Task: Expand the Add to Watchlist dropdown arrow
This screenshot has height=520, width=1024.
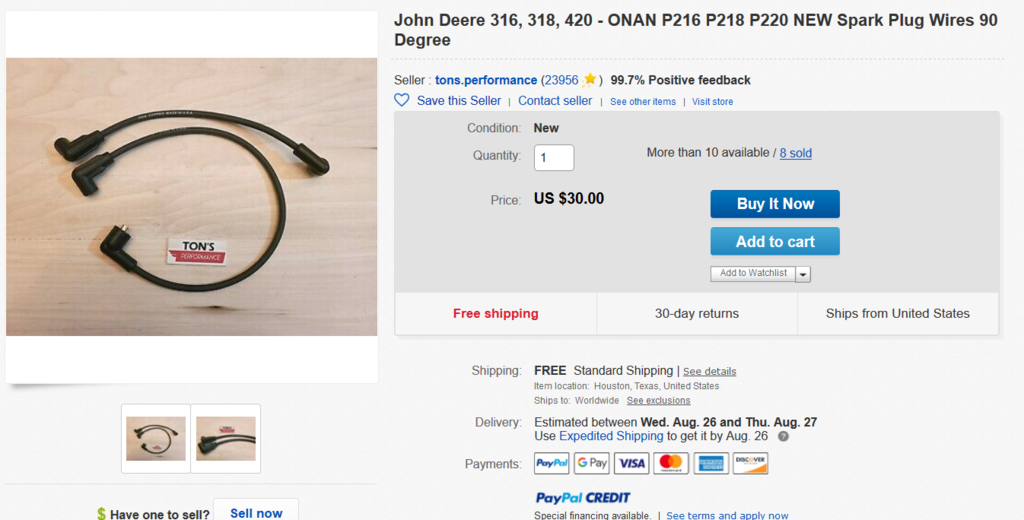Action: (803, 274)
